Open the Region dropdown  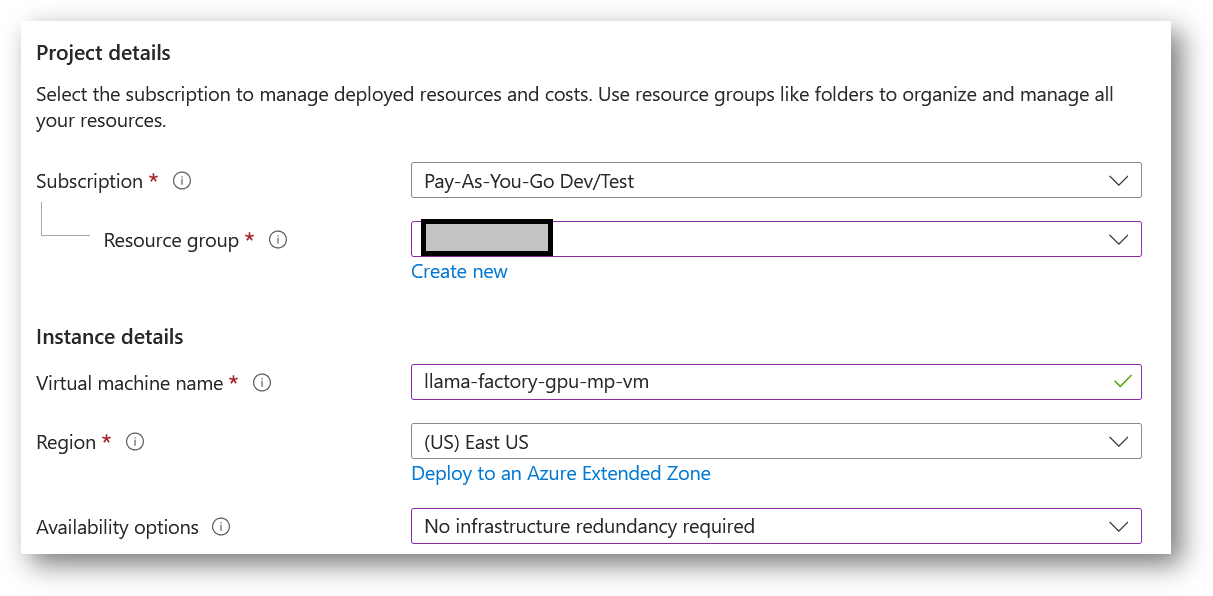click(x=776, y=441)
